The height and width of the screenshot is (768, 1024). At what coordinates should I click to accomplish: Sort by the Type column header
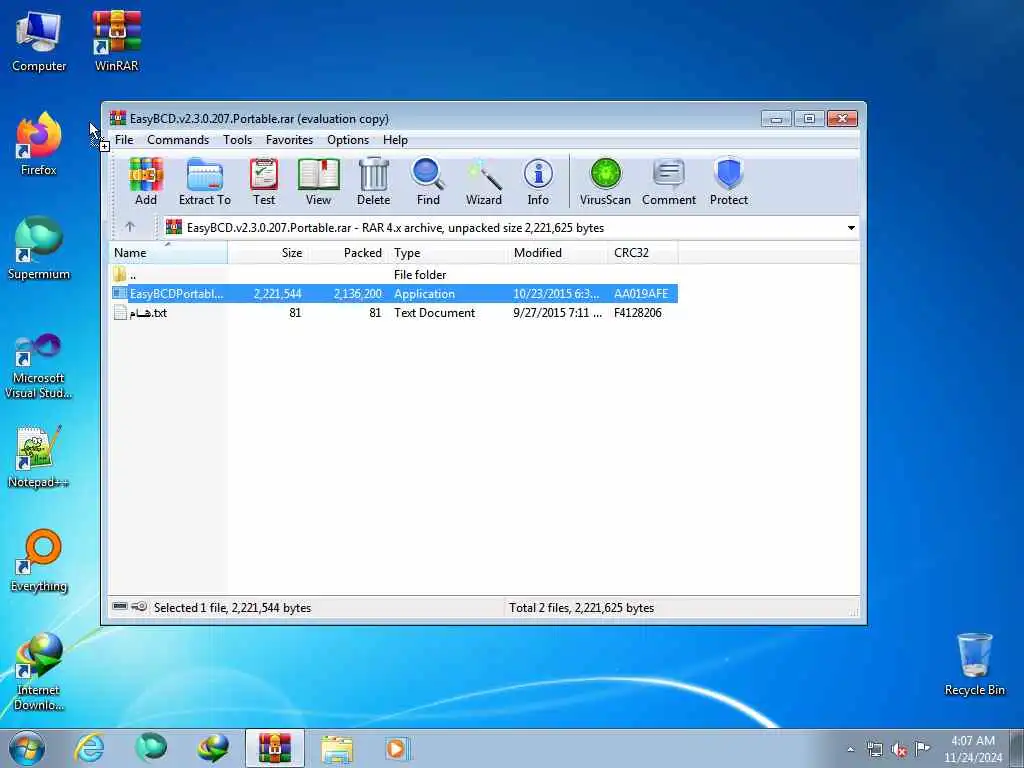click(448, 253)
